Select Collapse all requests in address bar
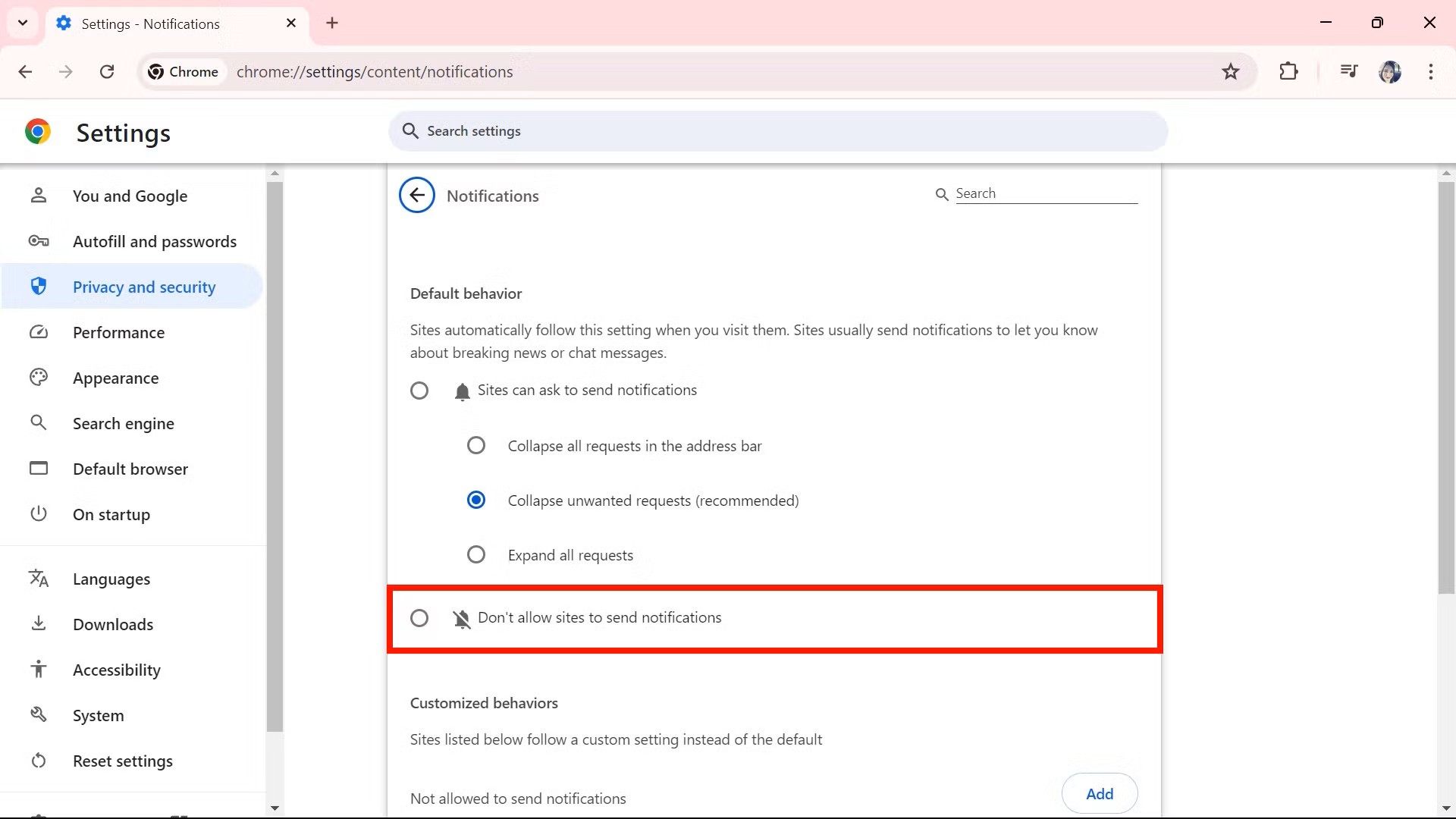 476,446
